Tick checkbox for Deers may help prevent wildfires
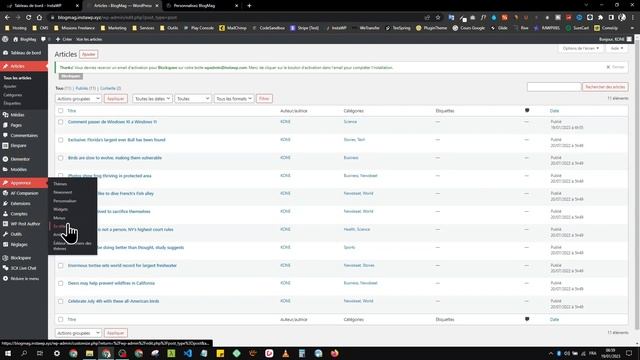The width and height of the screenshot is (640, 360). click(60, 283)
